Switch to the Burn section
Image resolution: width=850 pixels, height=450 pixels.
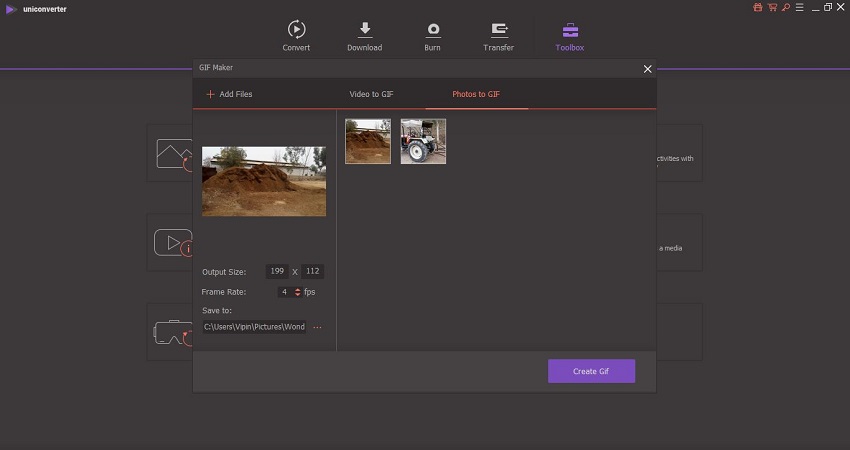[x=433, y=35]
